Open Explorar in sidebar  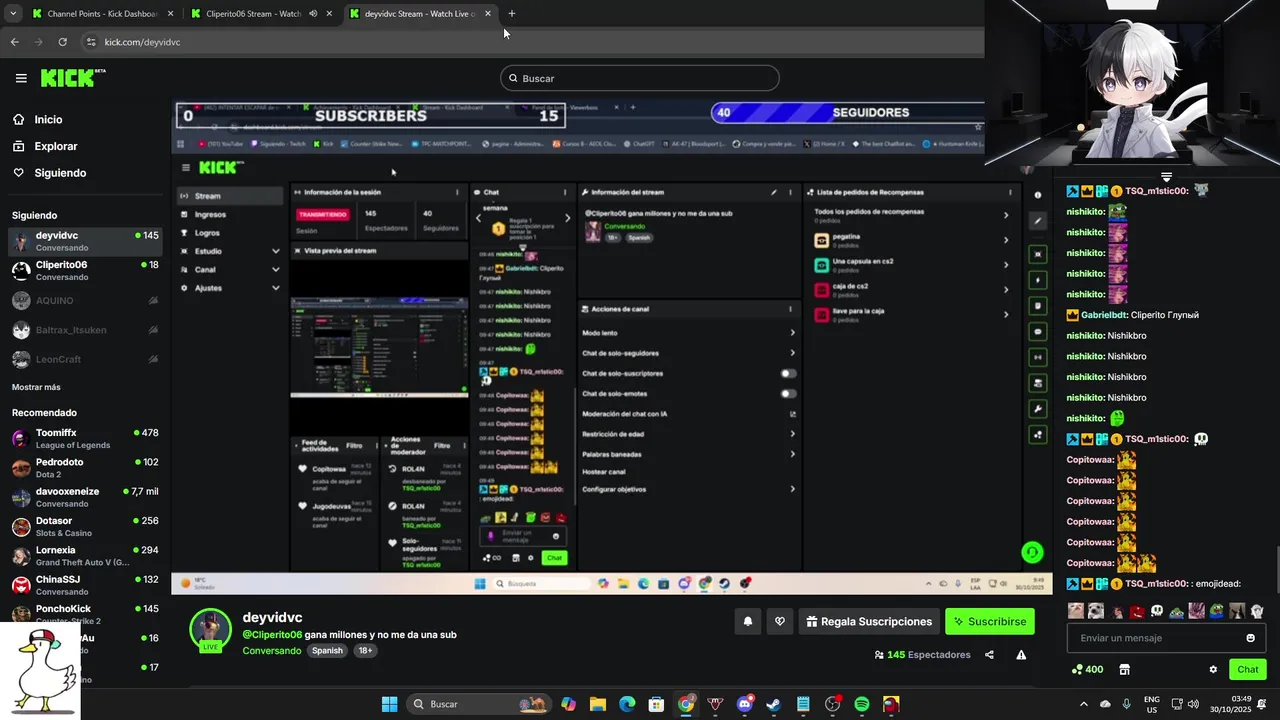pyautogui.click(x=55, y=146)
